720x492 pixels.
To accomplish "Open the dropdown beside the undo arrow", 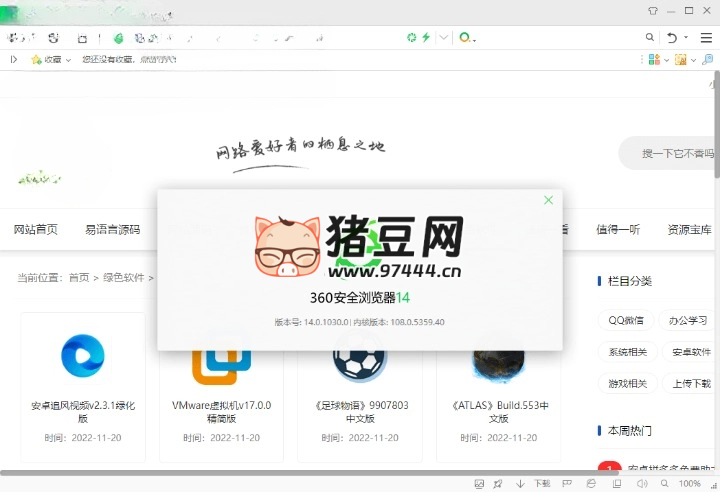I will 686,38.
